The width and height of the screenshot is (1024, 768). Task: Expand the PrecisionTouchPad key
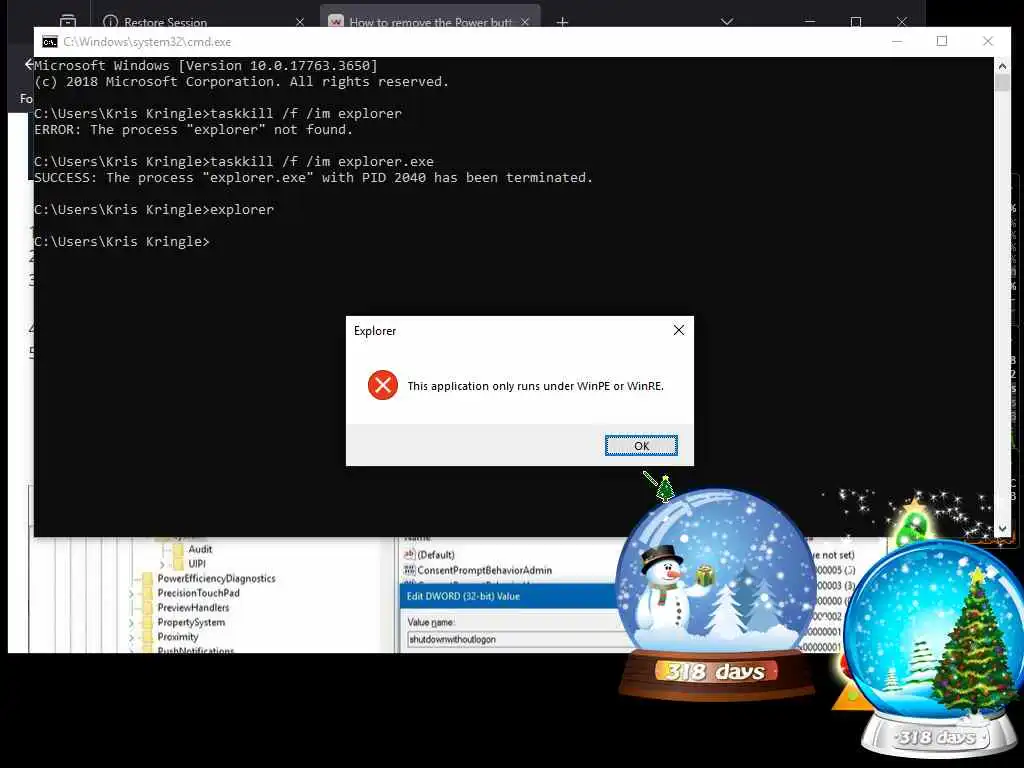coord(131,593)
